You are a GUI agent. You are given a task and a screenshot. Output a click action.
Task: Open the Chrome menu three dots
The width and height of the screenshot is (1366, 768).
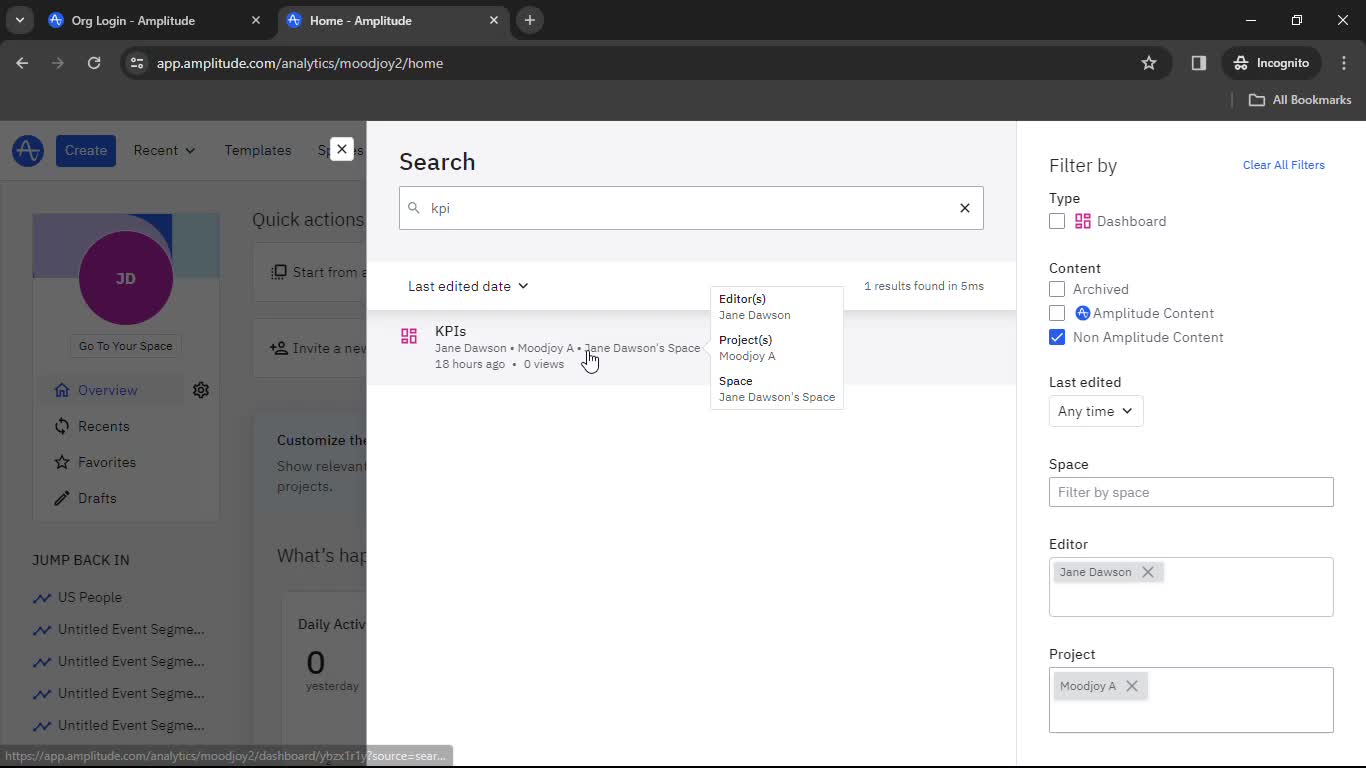(1344, 63)
